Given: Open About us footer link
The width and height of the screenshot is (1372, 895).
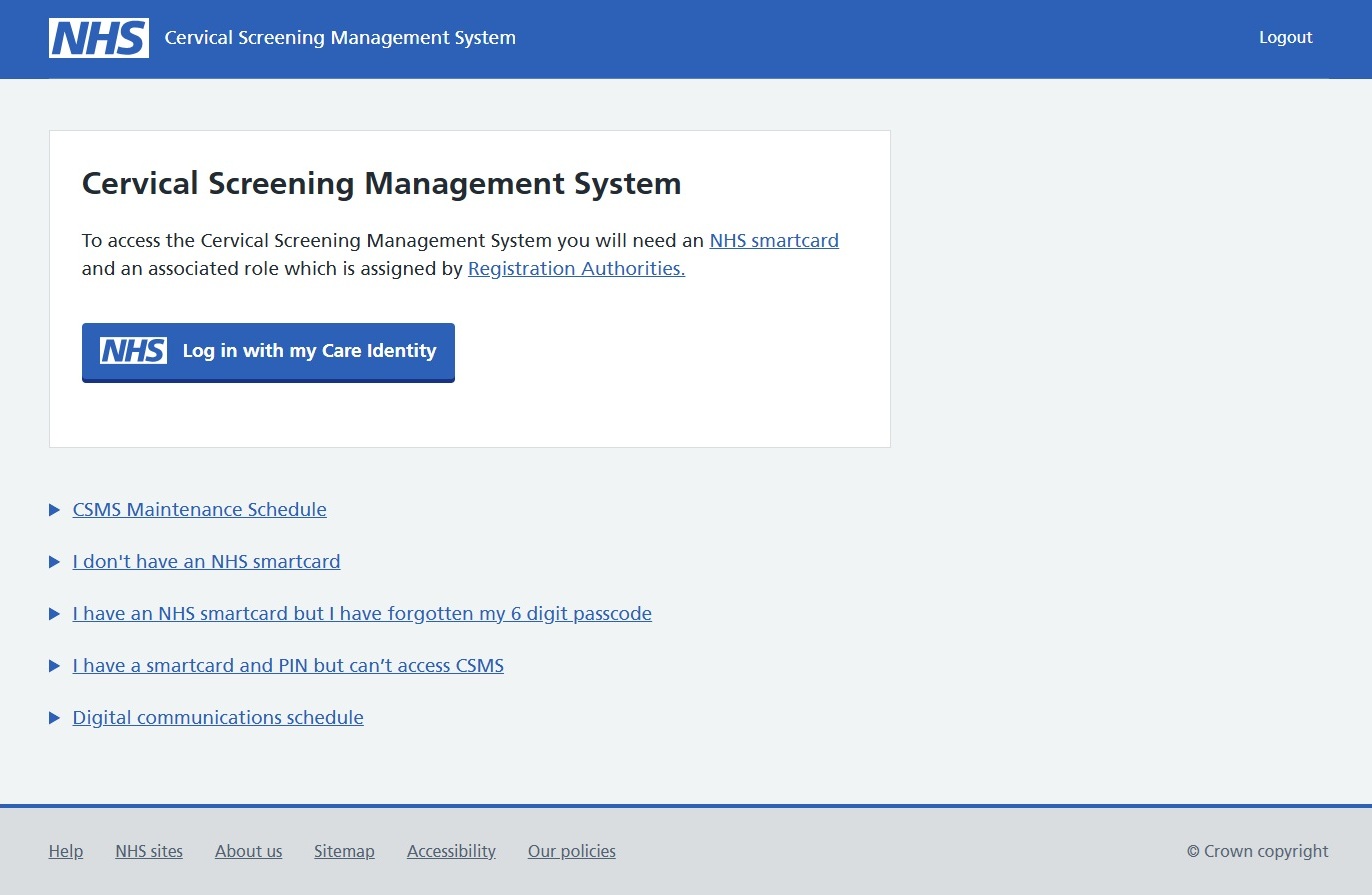Looking at the screenshot, I should 248,851.
